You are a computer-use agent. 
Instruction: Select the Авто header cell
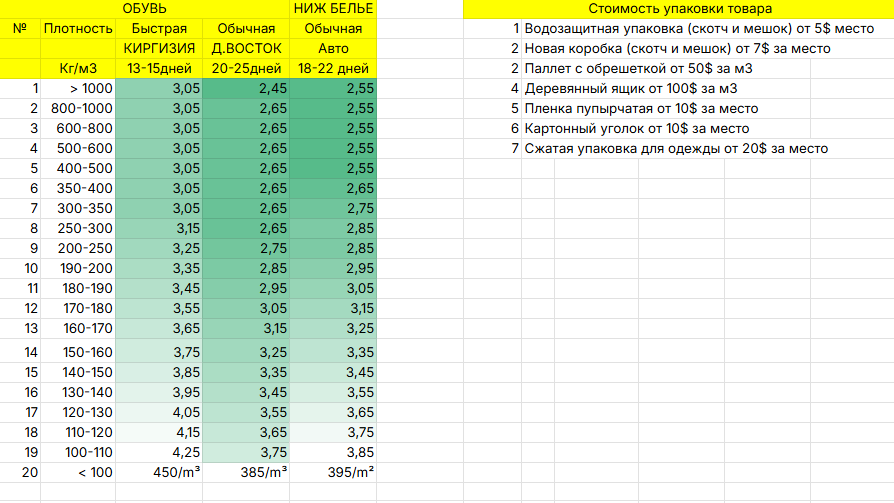pyautogui.click(x=333, y=48)
